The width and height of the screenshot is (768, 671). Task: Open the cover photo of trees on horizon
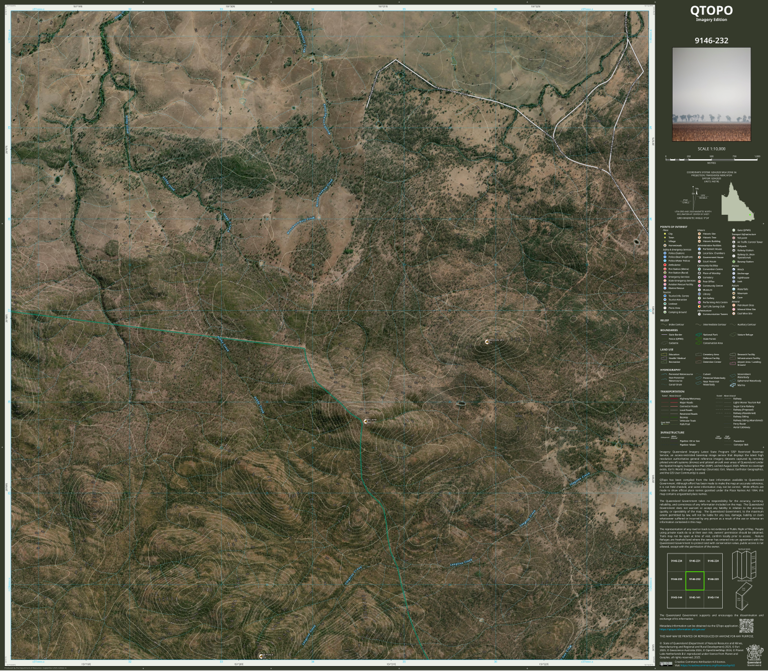711,94
